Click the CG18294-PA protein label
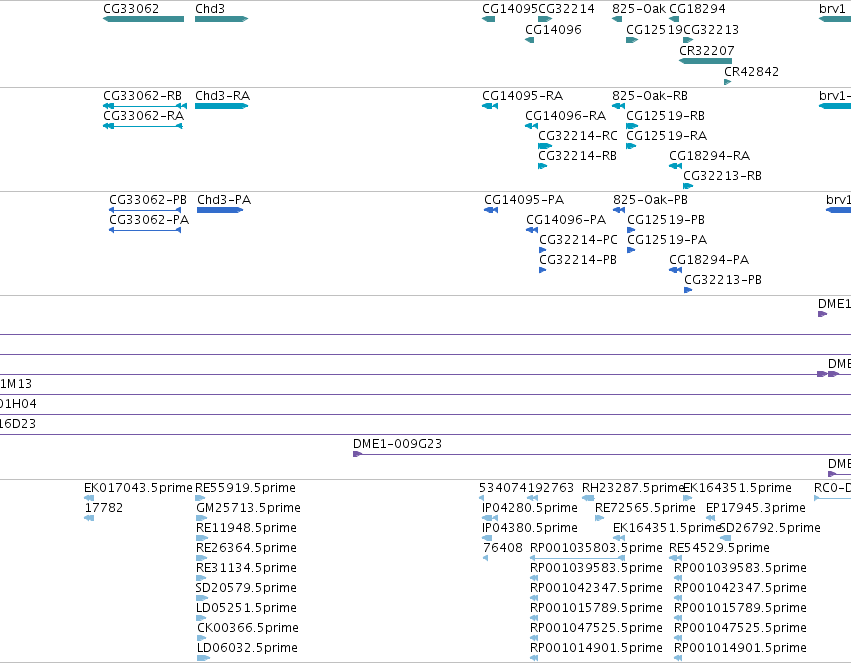Screen dimensions: 851x663 pyautogui.click(x=709, y=260)
